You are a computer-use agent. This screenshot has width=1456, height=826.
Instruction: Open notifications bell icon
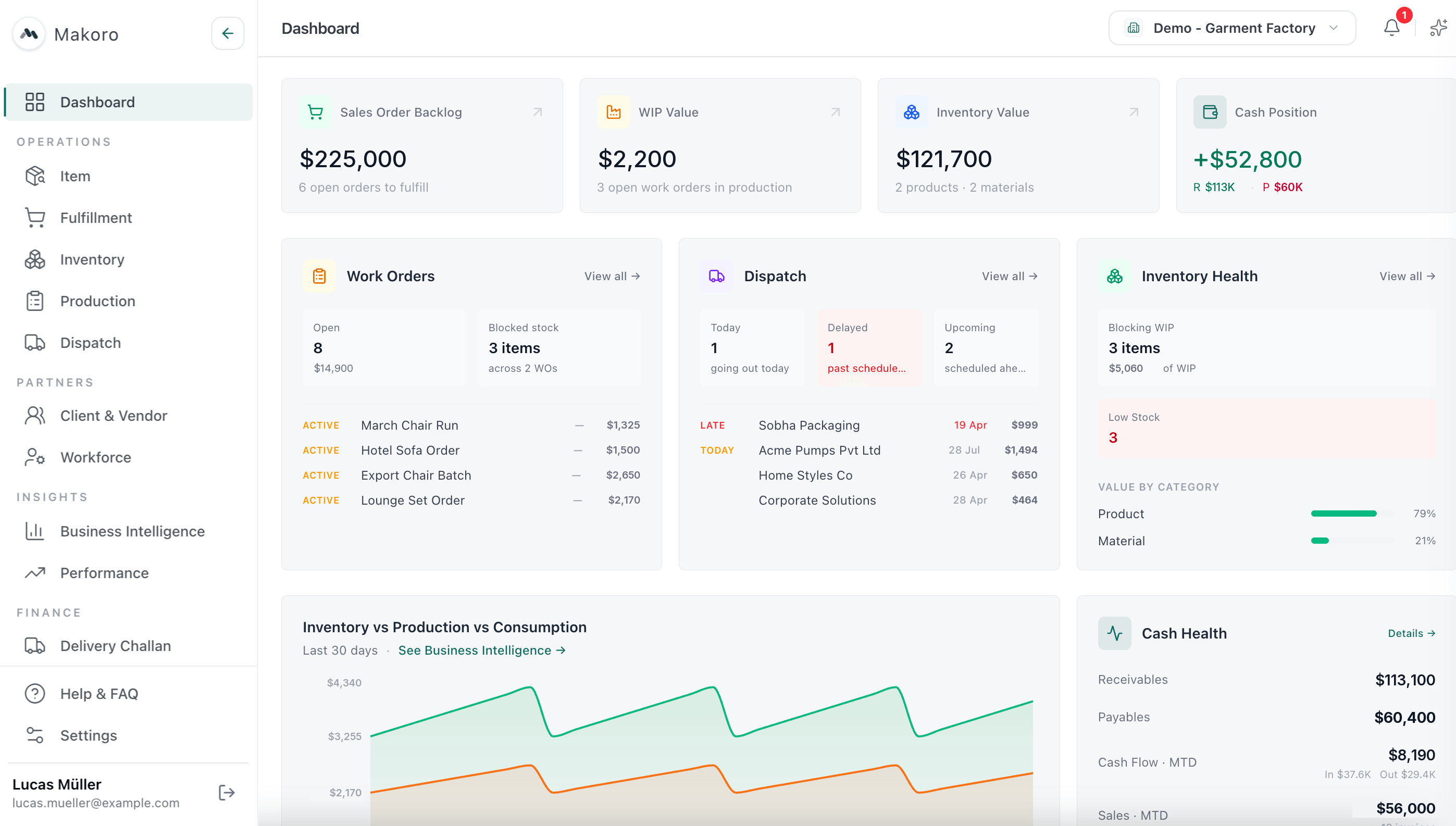[1391, 28]
